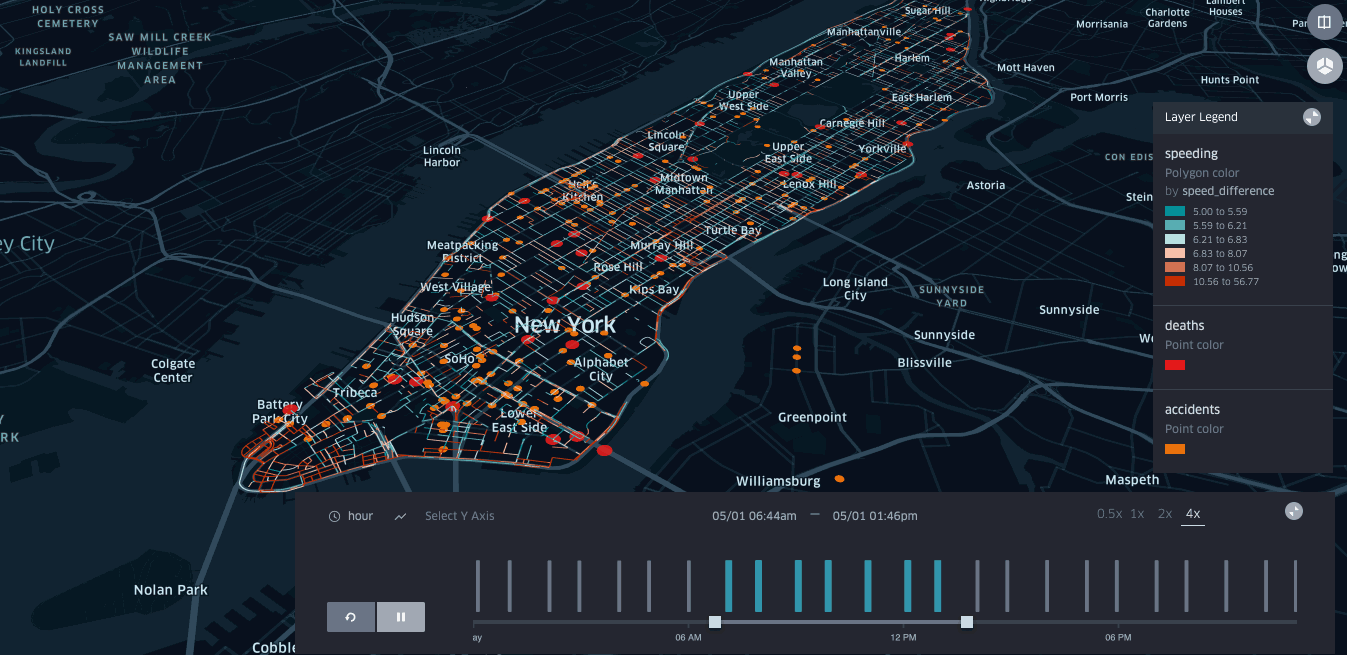Click the accidents layer name in legend
Viewport: 1347px width, 655px height.
tap(1192, 410)
